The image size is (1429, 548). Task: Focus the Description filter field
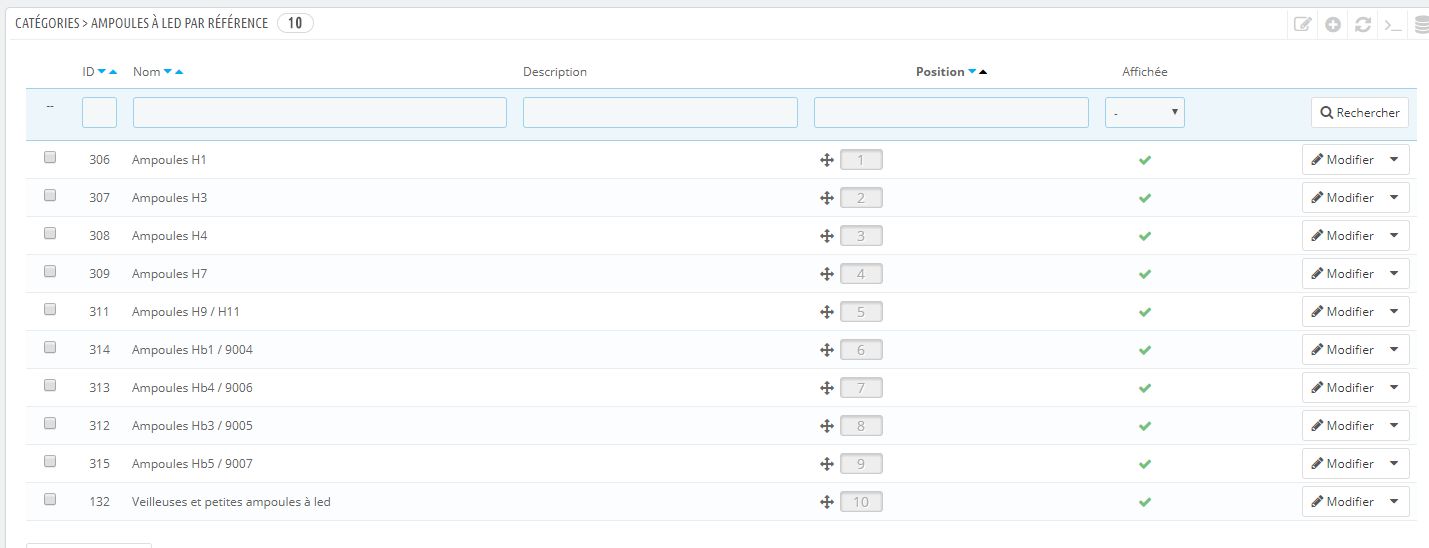tap(660, 113)
